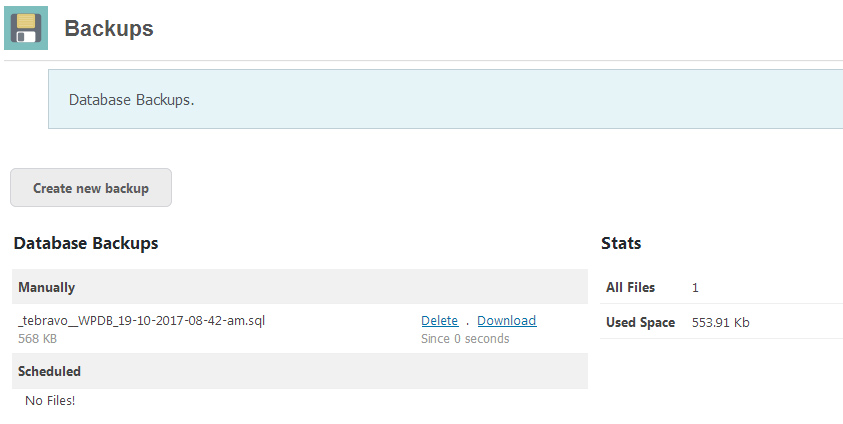Click the All Files label
843x424 pixels.
[x=630, y=288]
